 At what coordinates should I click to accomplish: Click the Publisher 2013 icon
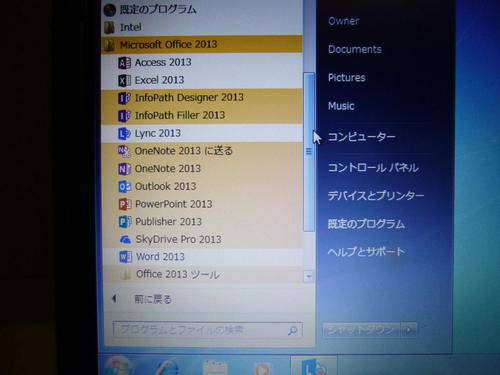click(x=125, y=222)
